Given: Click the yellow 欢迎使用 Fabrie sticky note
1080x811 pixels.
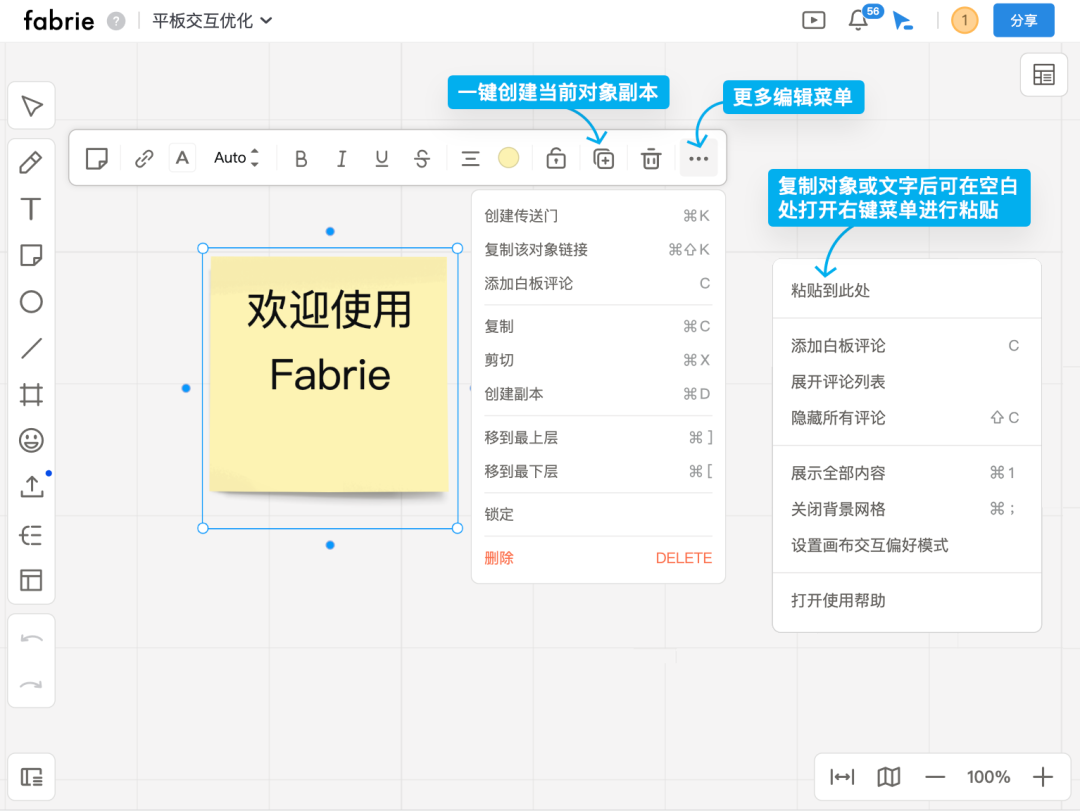Looking at the screenshot, I should (x=329, y=375).
